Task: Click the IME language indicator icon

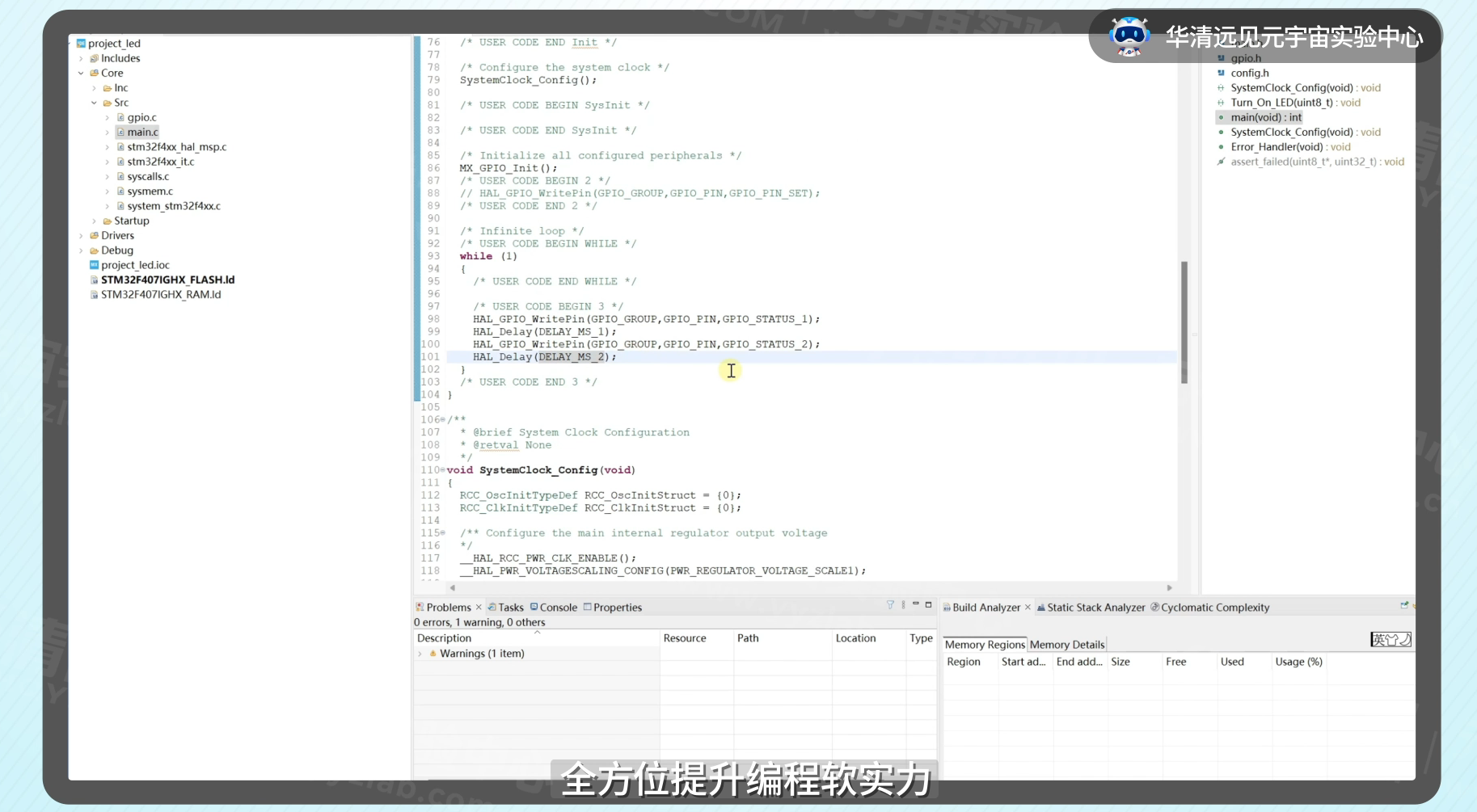Action: pos(1390,639)
